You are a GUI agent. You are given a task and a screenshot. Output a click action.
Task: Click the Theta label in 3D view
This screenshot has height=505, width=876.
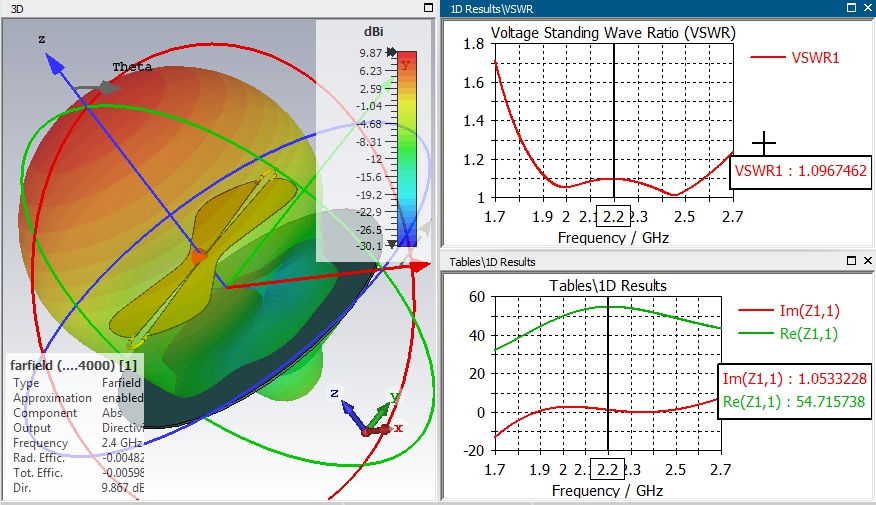[x=132, y=67]
